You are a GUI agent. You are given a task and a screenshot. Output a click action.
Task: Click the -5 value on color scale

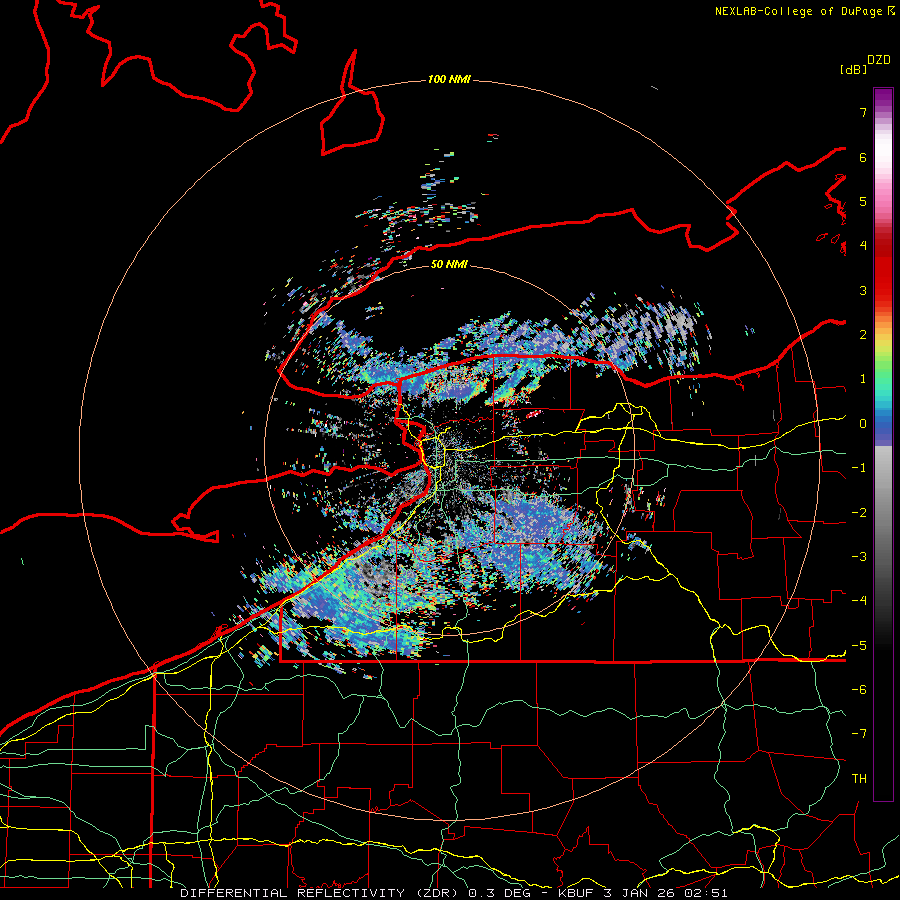(859, 646)
